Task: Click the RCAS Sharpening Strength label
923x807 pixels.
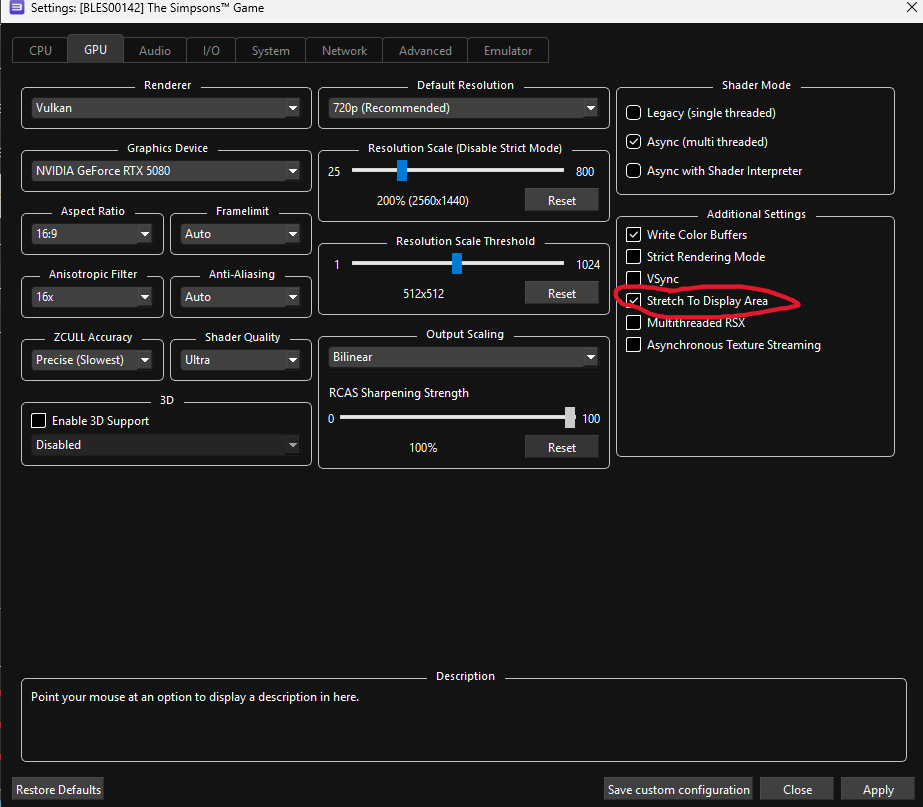Action: tap(399, 393)
